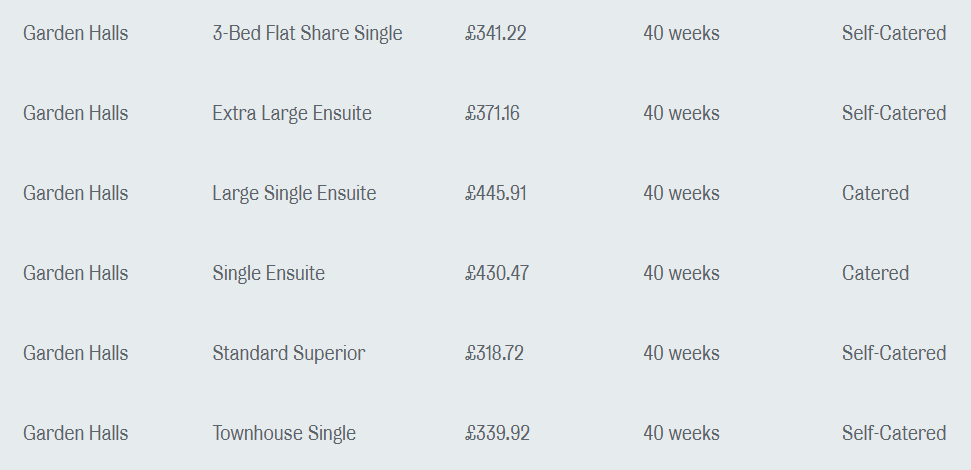971x470 pixels.
Task: Click the Large Single Ensuite text
Action: click(x=294, y=193)
